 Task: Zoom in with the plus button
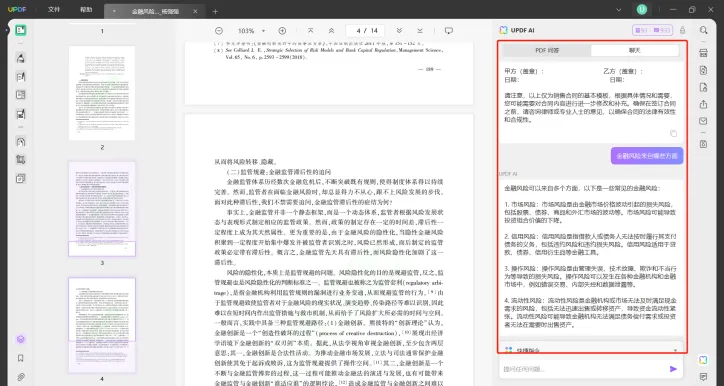tap(282, 30)
